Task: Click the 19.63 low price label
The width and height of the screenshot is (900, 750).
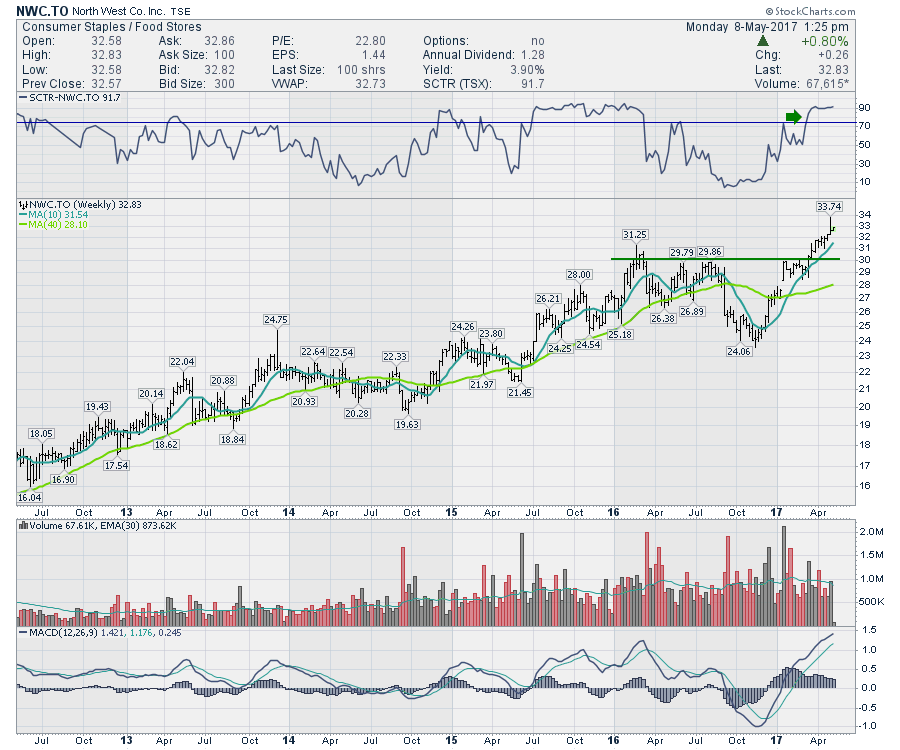Action: click(407, 424)
